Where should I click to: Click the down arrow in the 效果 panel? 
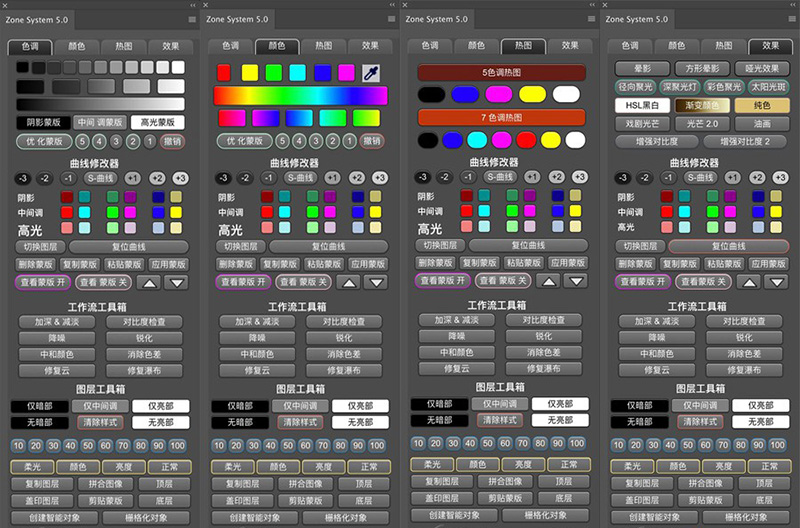[777, 282]
